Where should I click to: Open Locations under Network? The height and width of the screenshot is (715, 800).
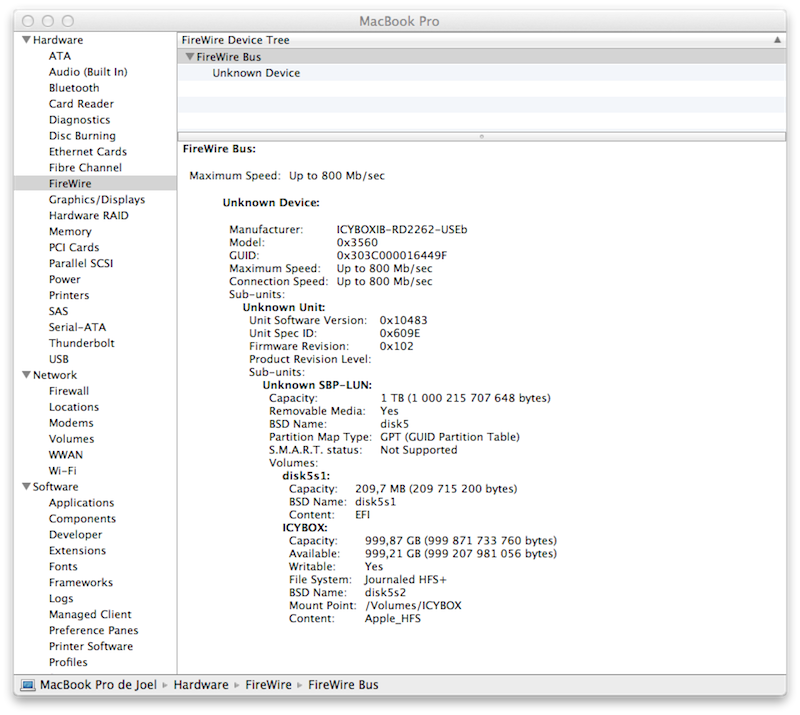(74, 407)
